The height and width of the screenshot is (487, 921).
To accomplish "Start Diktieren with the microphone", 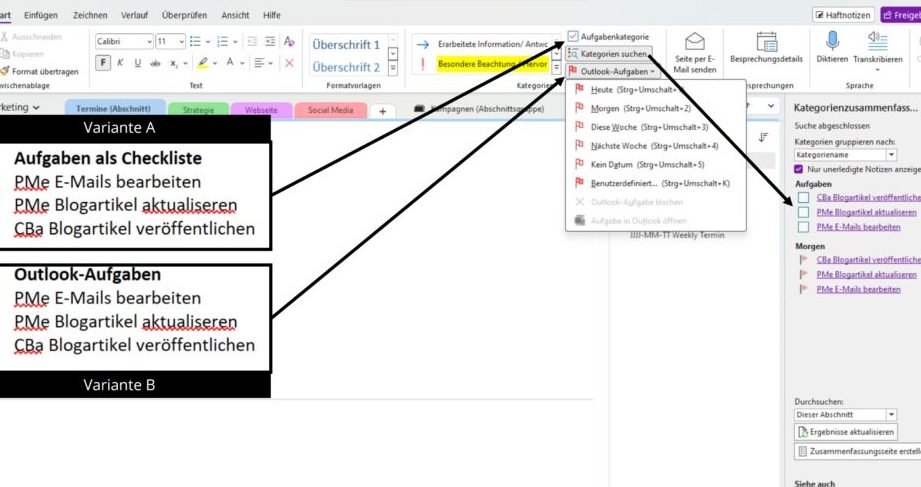I will 832,48.
